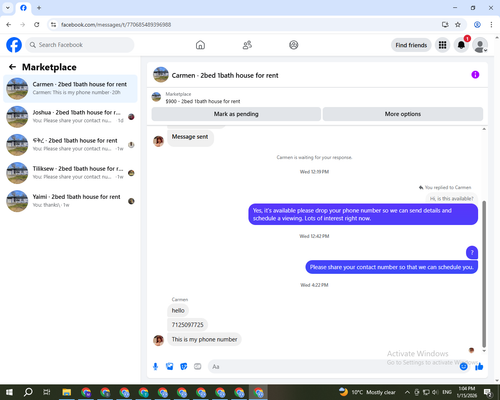The image size is (500, 400).
Task: Click the 'This is my phone number' message
Action: (204, 339)
